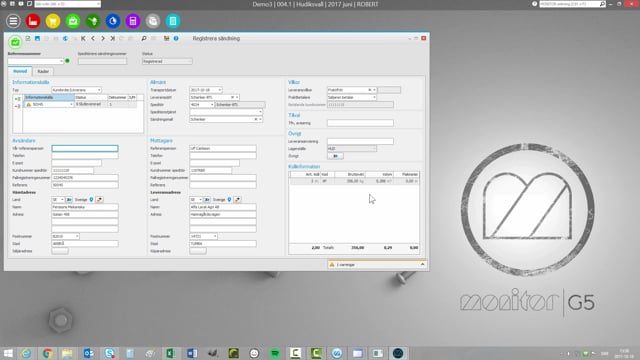Open the hamburger main menu
This screenshot has height=360, width=640.
[x=13, y=21]
